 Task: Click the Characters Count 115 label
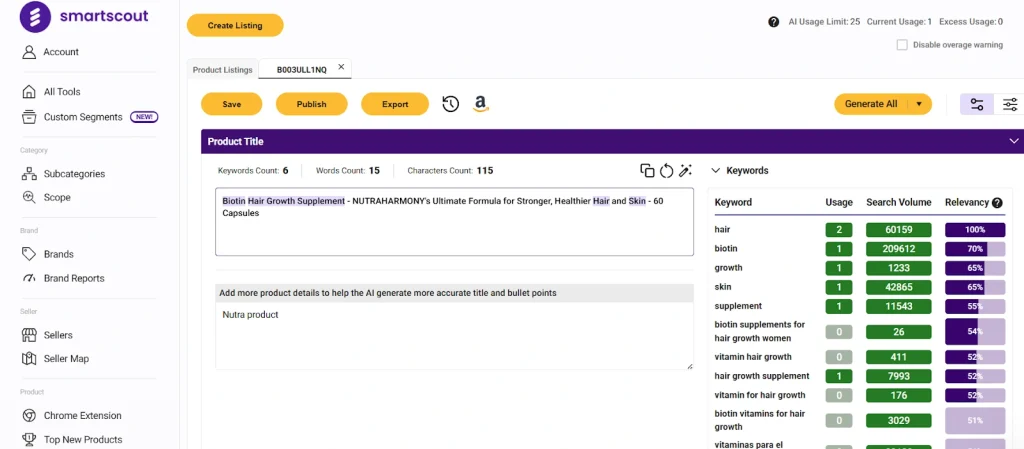click(450, 171)
